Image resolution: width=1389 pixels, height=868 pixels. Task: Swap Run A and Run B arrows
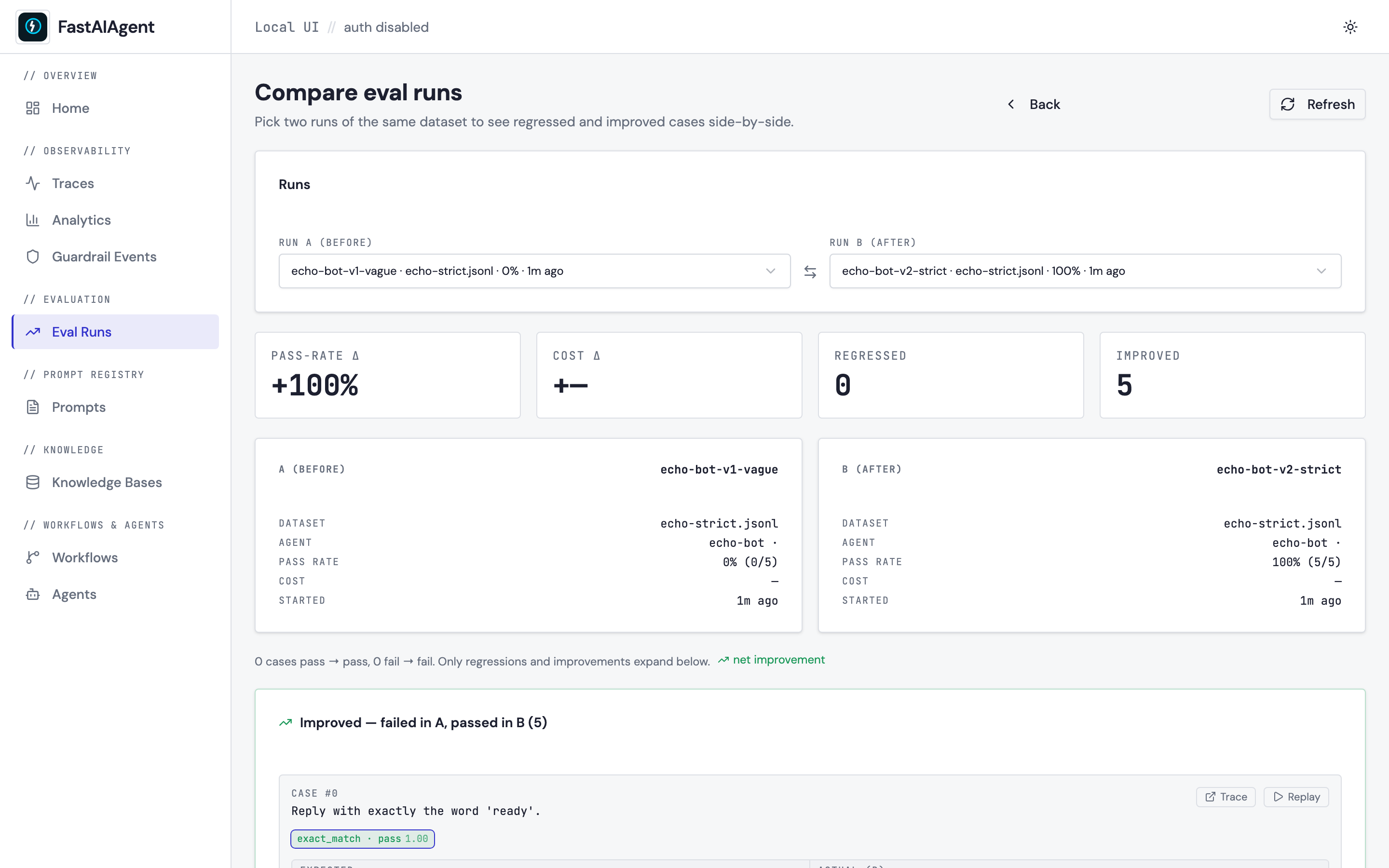coord(810,271)
